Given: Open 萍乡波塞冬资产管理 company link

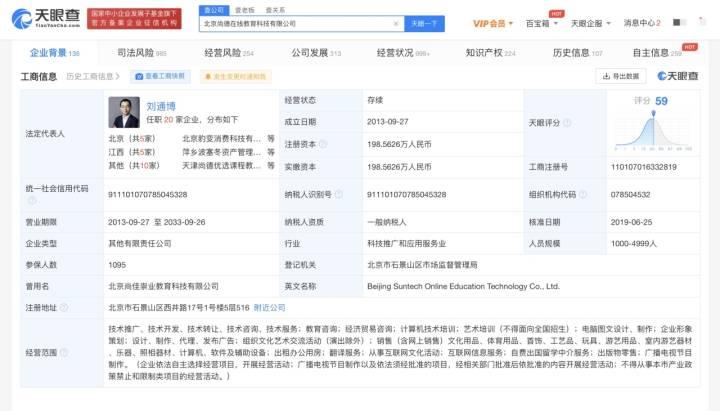Looking at the screenshot, I should click(221, 152).
